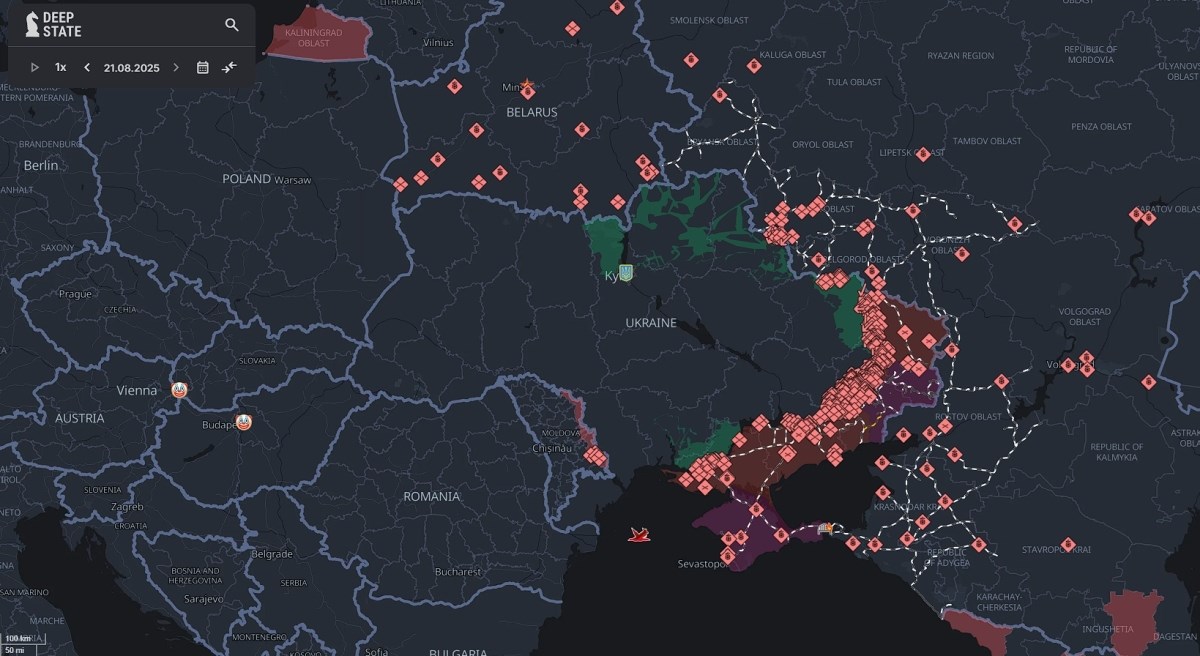
Task: Open the calendar date picker
Action: pyautogui.click(x=203, y=67)
